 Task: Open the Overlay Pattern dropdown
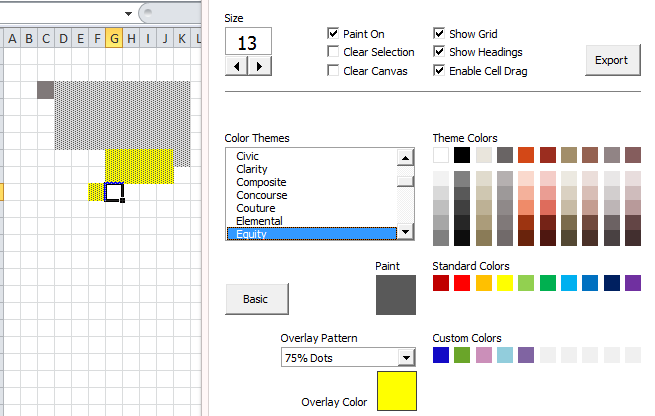pos(406,357)
